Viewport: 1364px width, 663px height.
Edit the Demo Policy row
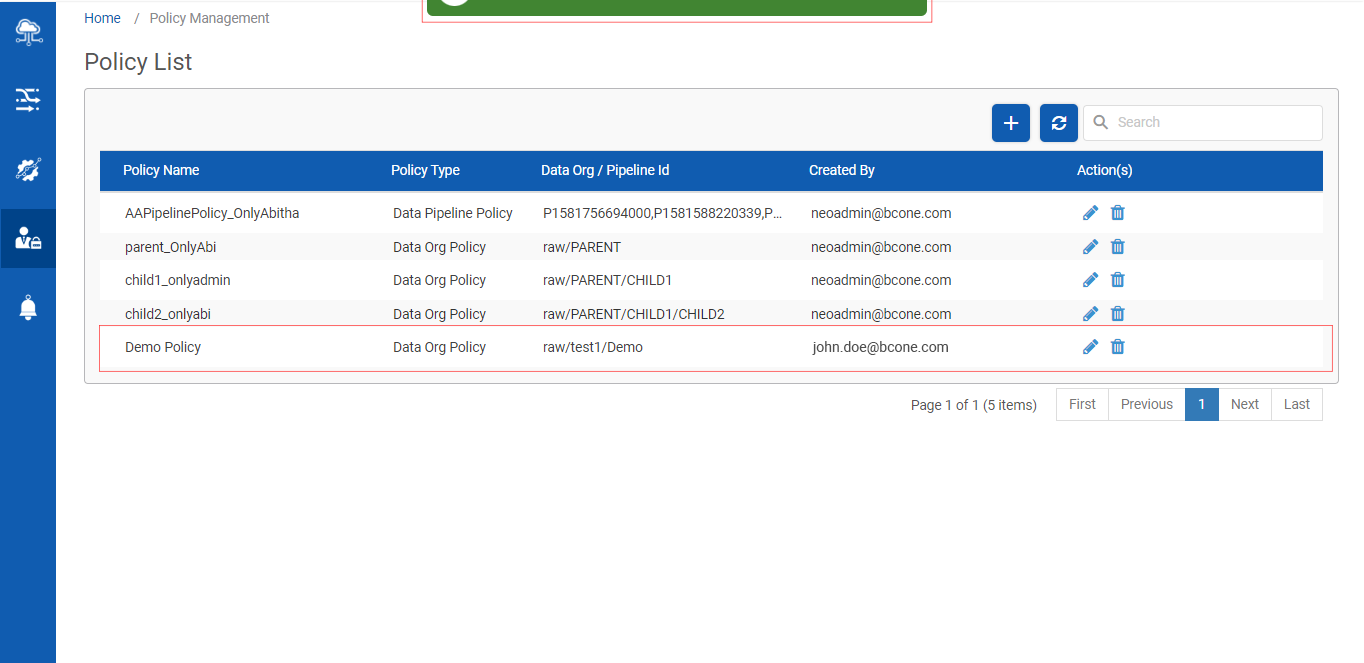point(1090,347)
